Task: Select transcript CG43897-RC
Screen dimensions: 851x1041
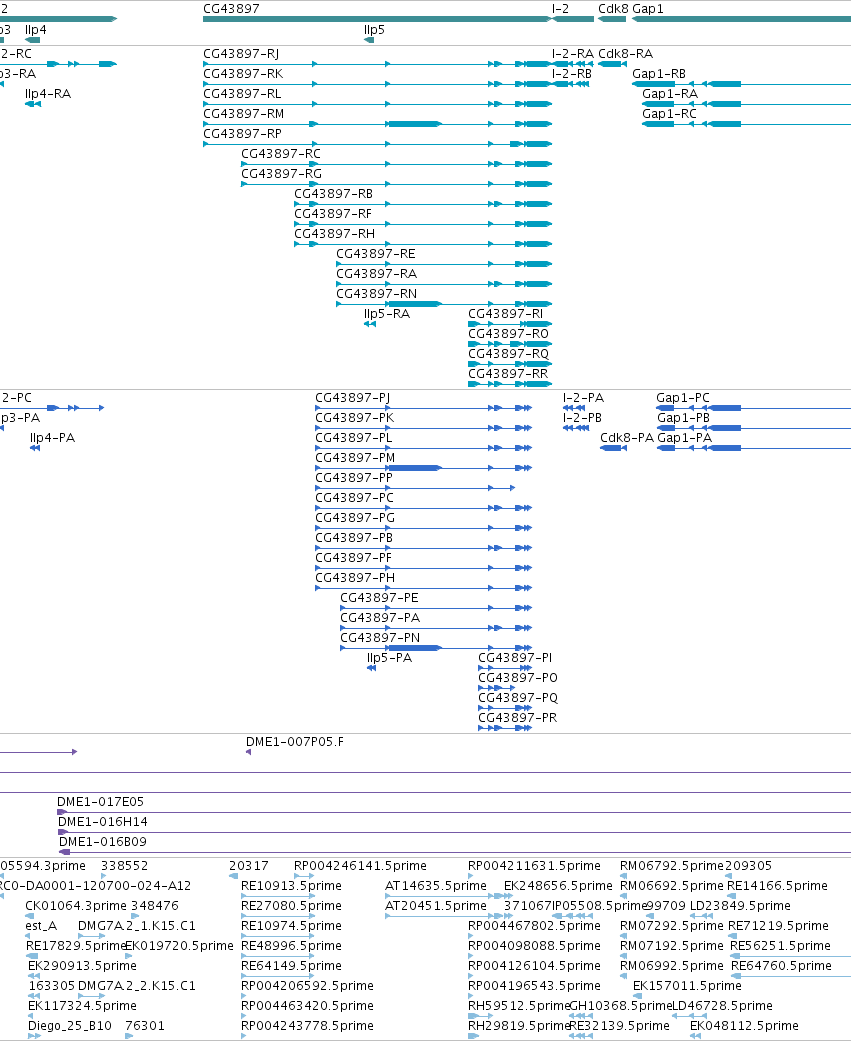Action: click(281, 153)
